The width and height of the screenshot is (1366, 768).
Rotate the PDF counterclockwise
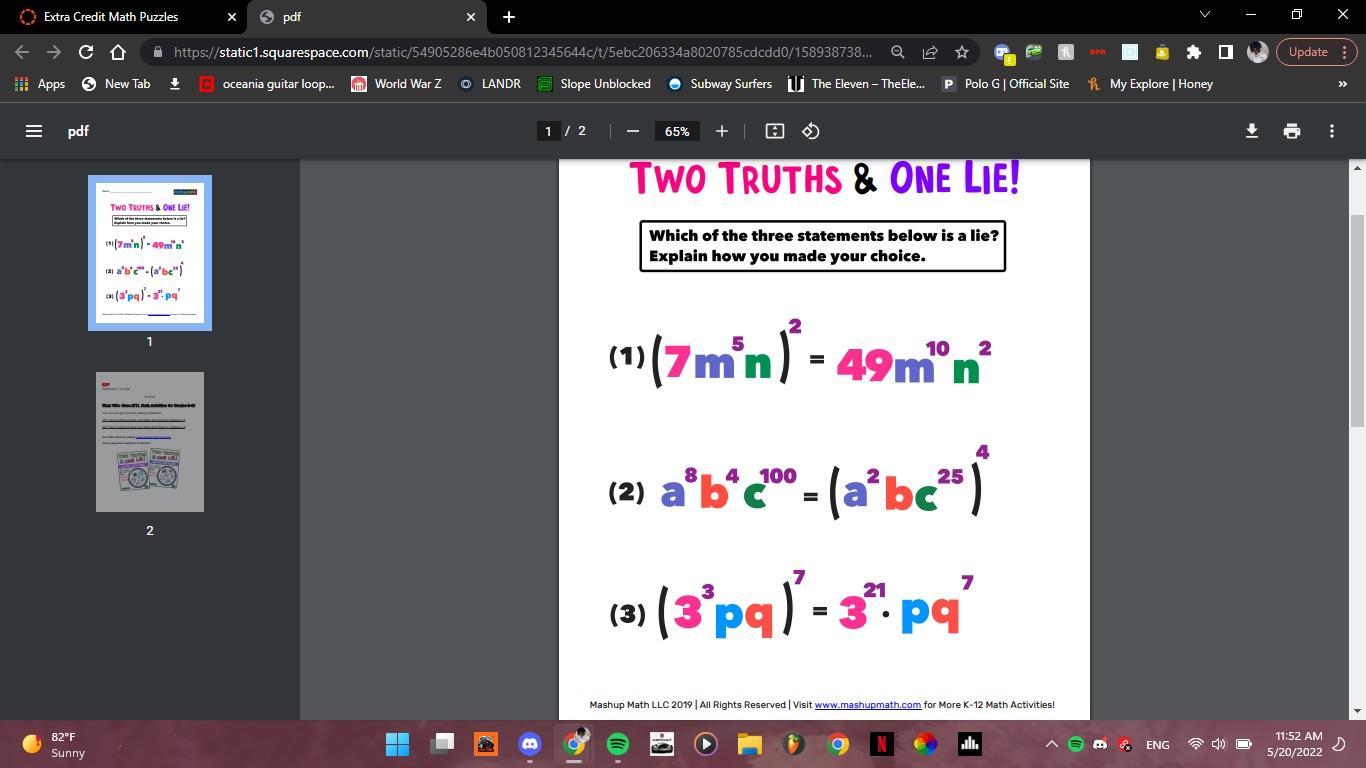811,131
